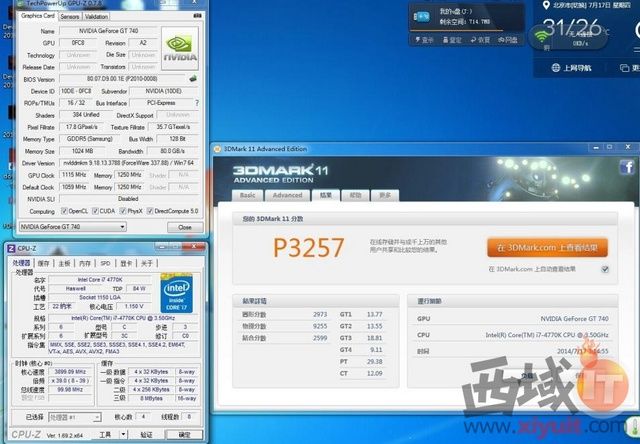Click the location pin icon in weather widget
The width and height of the screenshot is (640, 444).
(x=546, y=5)
